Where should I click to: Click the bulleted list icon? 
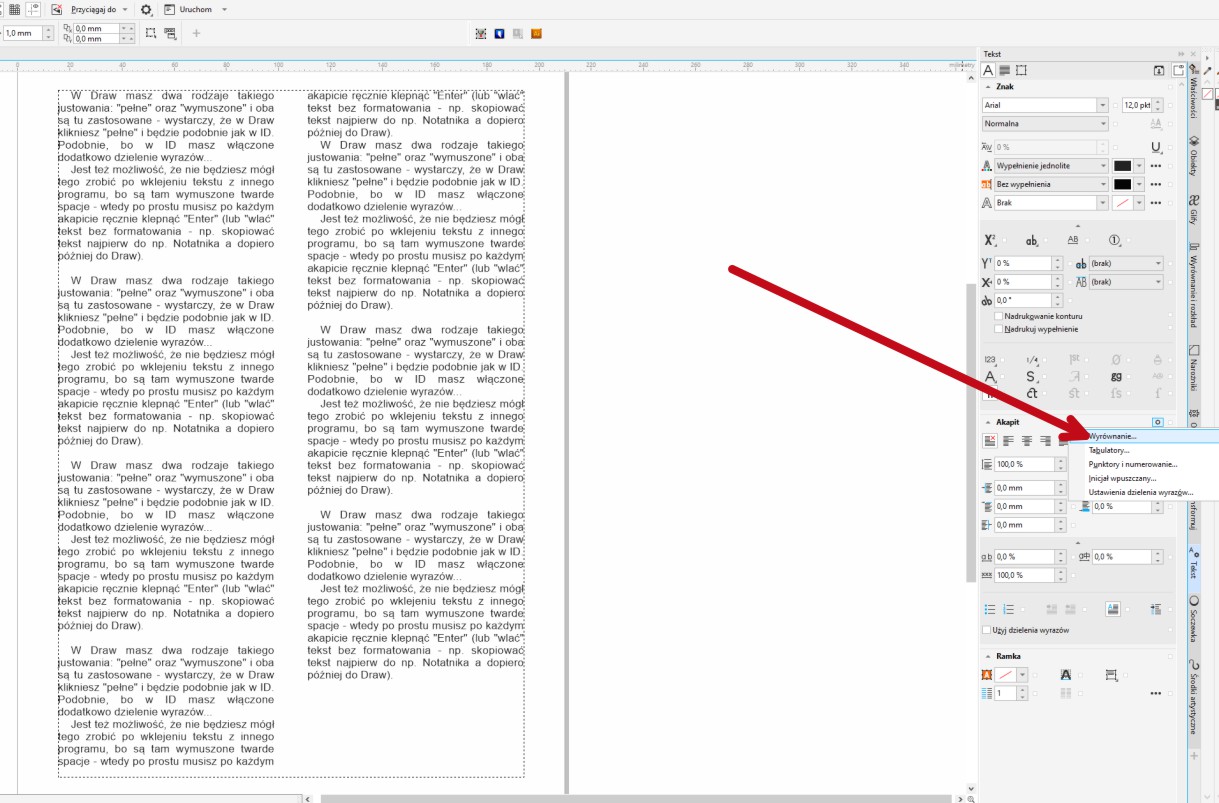tap(991, 609)
